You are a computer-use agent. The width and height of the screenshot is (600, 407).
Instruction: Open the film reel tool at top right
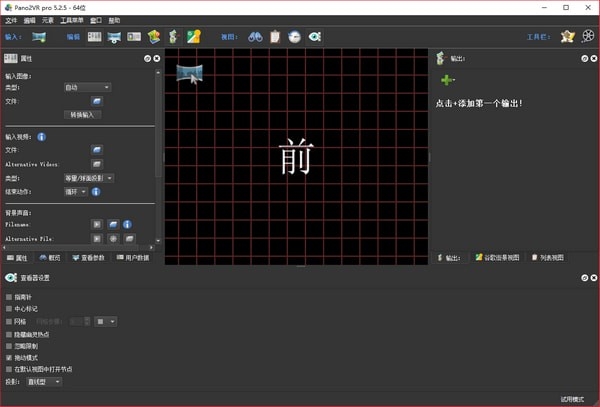click(x=588, y=36)
